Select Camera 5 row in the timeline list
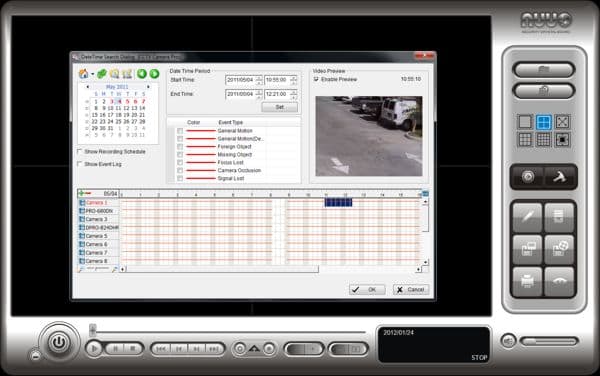The height and width of the screenshot is (376, 600). 99,236
